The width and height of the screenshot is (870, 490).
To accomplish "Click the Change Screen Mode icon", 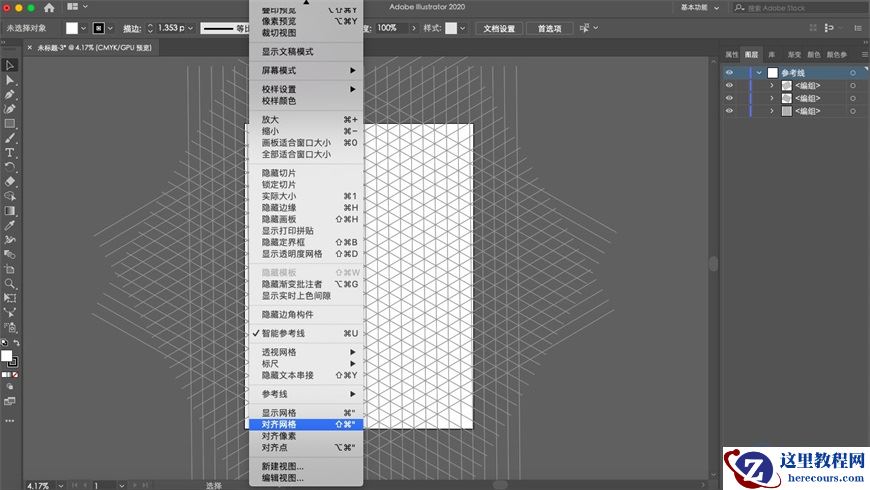I will click(9, 401).
